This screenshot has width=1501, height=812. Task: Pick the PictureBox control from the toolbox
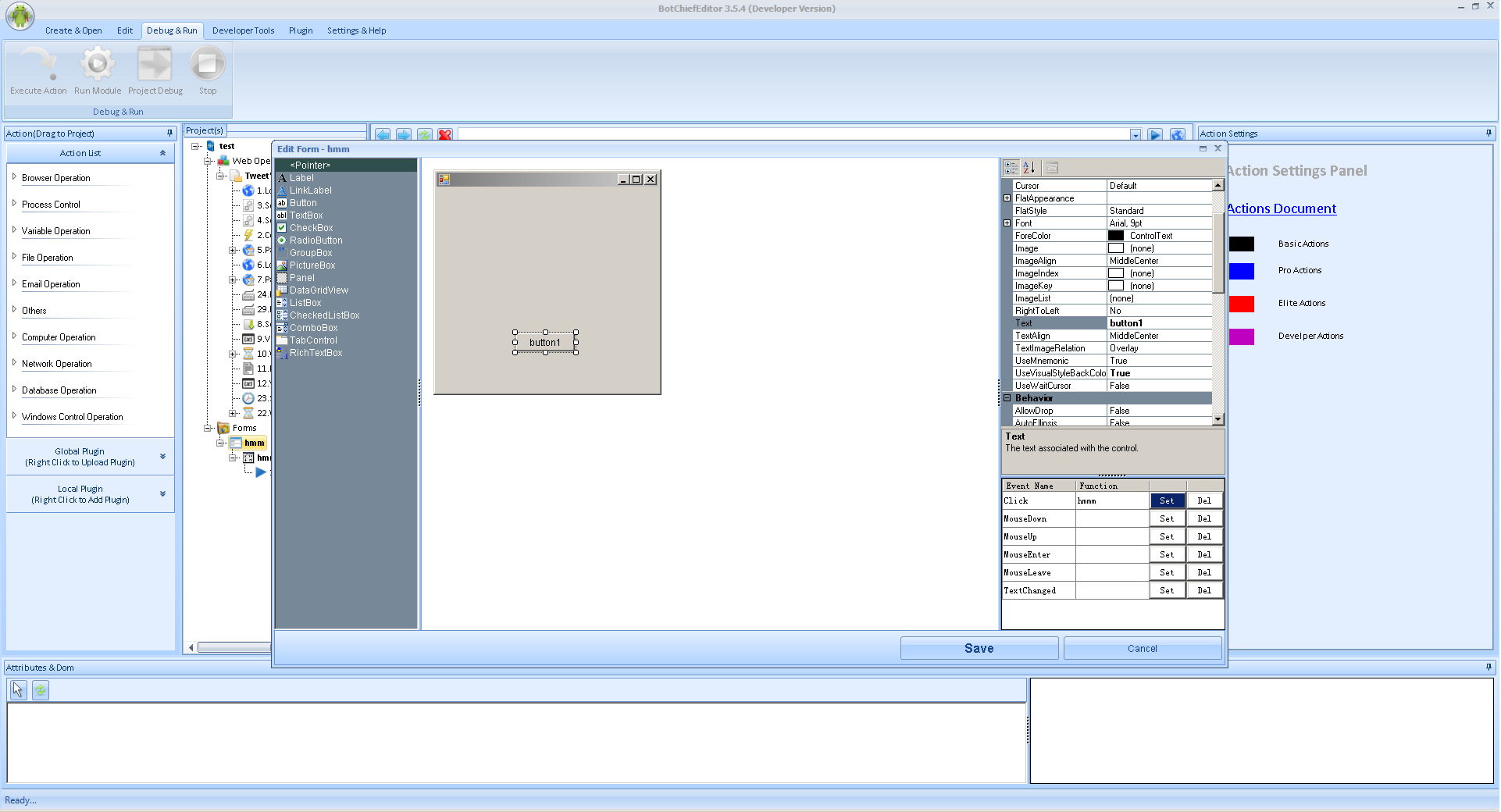(312, 265)
